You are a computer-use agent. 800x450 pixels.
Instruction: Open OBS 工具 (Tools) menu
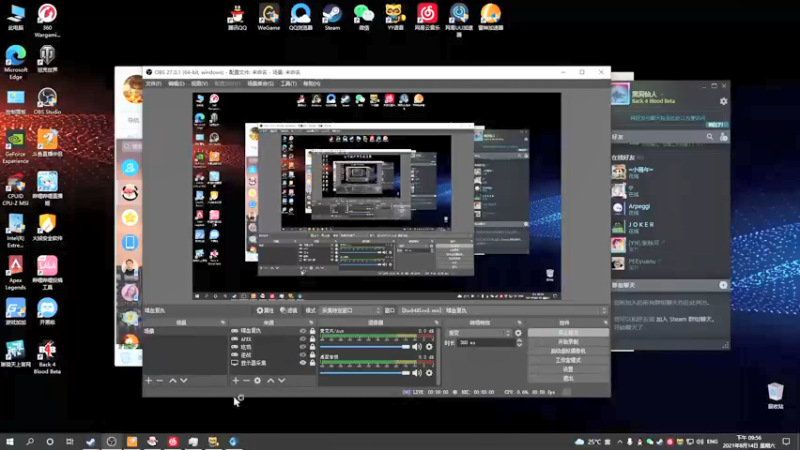[x=288, y=84]
